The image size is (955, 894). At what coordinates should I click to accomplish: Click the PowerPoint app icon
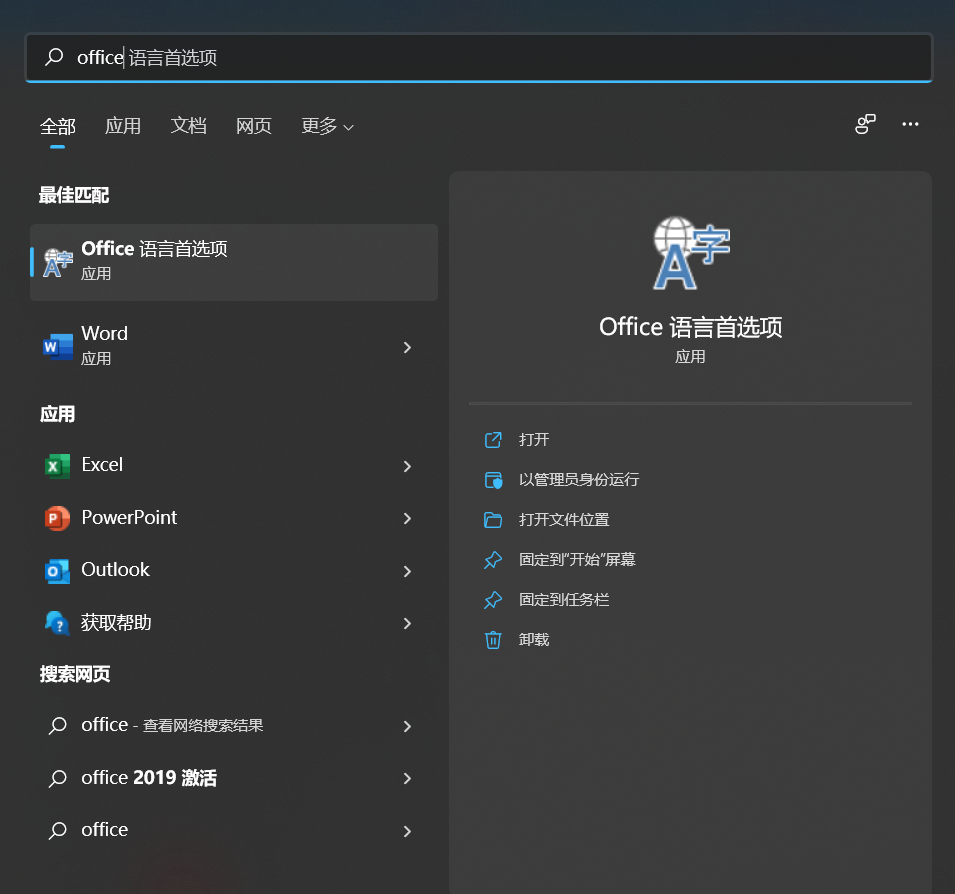[57, 518]
